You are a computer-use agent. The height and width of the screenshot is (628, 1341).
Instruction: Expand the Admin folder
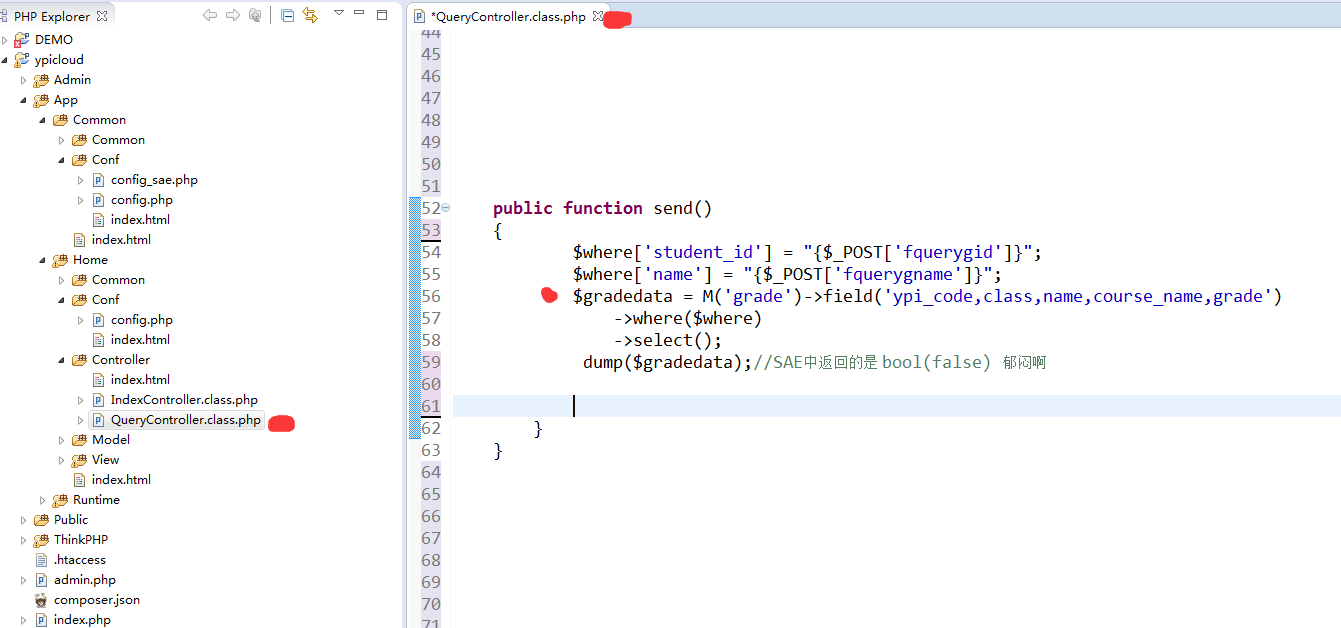[24, 80]
